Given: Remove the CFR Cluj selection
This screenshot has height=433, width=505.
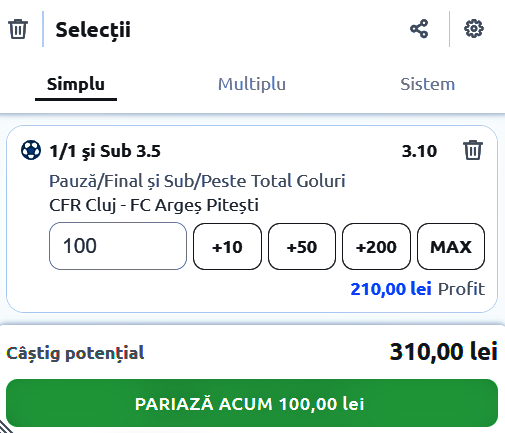Looking at the screenshot, I should click(473, 150).
